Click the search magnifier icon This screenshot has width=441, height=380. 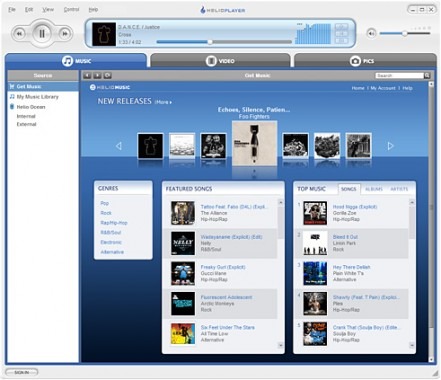click(x=427, y=76)
